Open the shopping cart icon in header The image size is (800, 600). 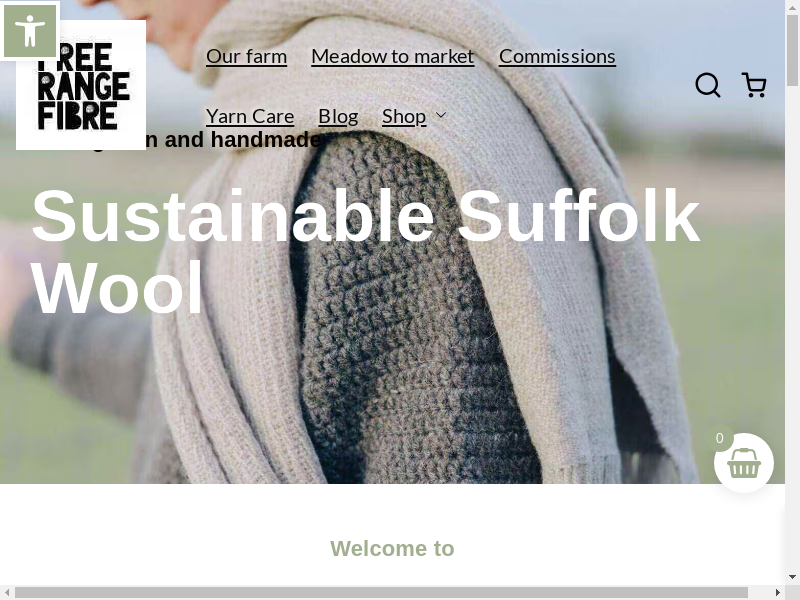[754, 85]
